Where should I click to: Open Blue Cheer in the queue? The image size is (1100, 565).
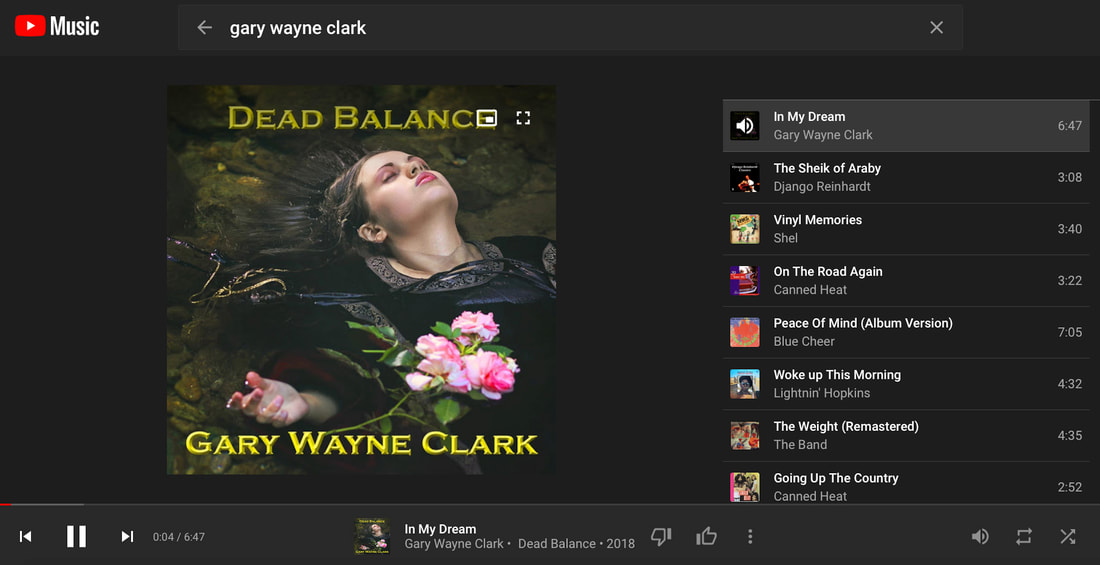click(804, 341)
